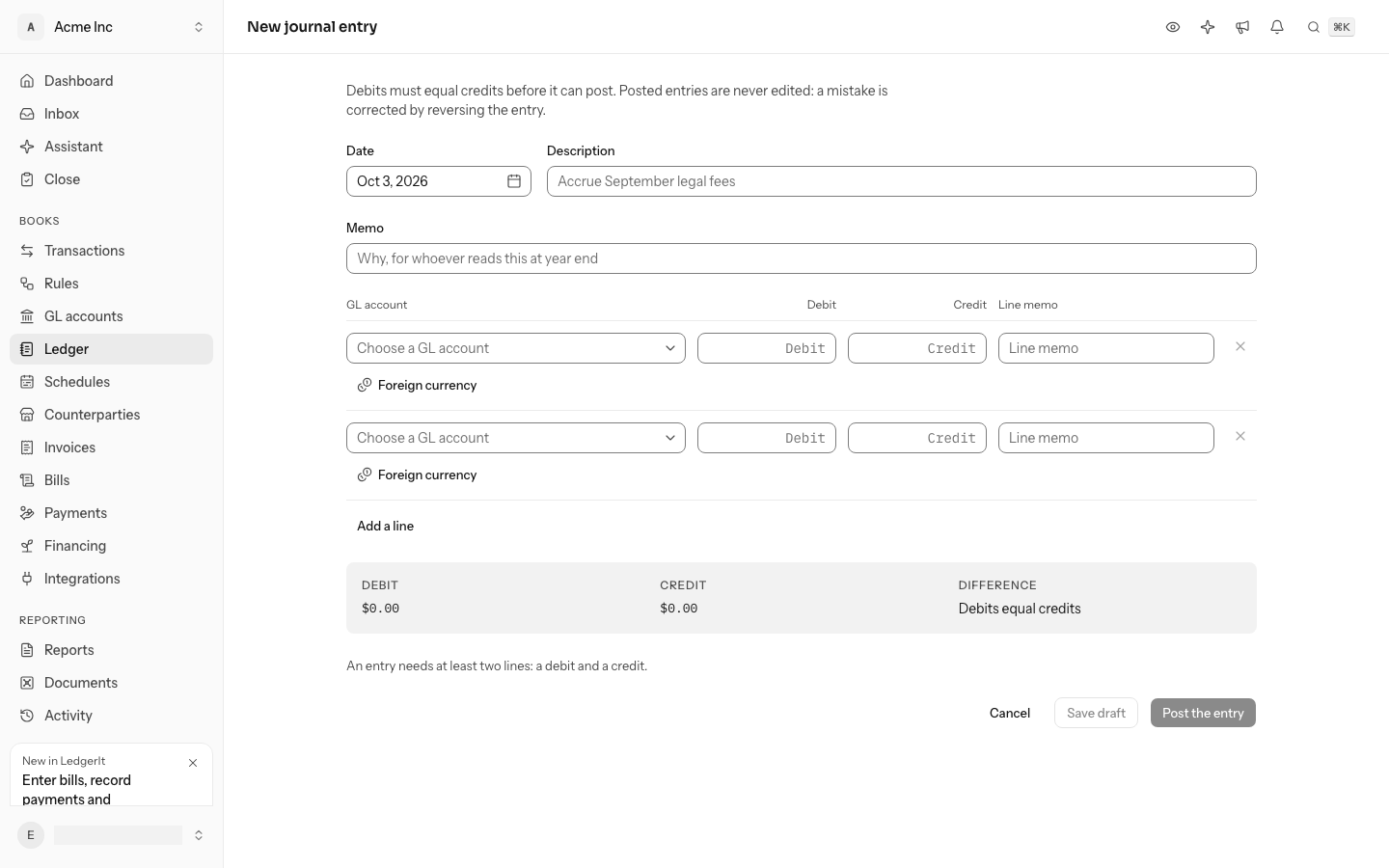Remove the first journal line with its X

pos(1240,346)
